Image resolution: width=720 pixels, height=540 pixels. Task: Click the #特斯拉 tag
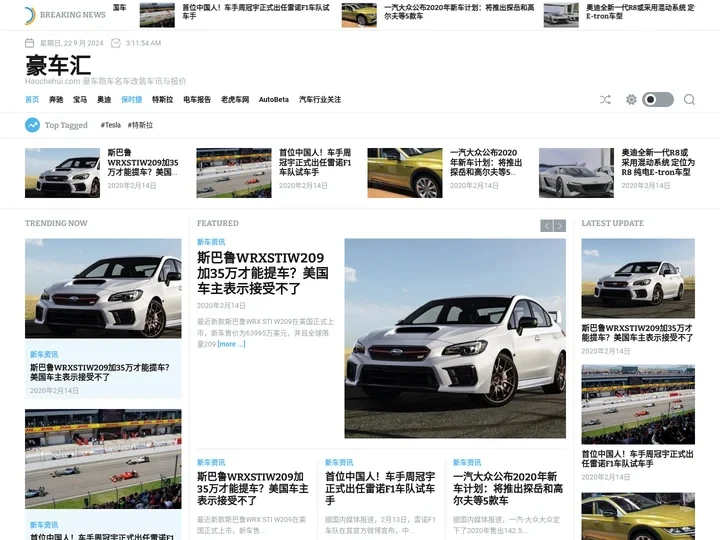(140, 125)
